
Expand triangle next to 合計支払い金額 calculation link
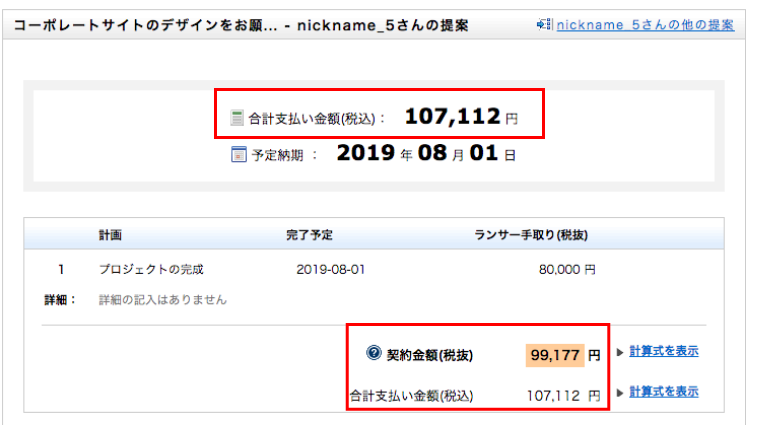coord(620,393)
